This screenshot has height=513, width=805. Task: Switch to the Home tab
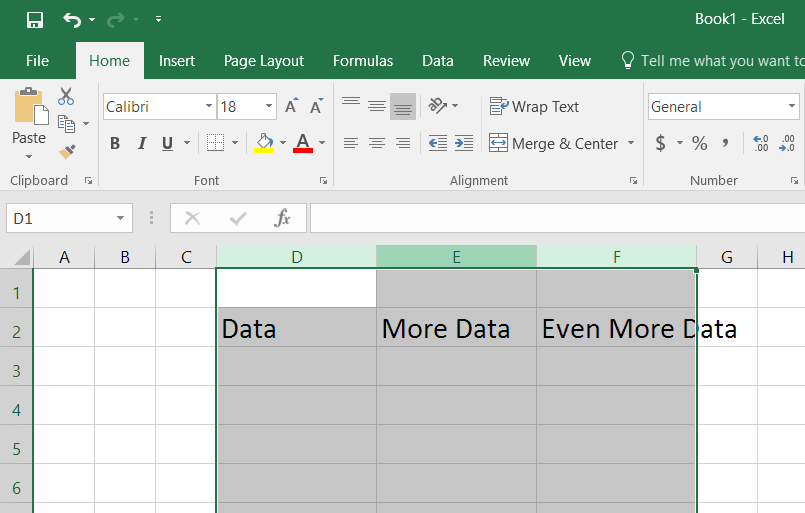[x=109, y=61]
